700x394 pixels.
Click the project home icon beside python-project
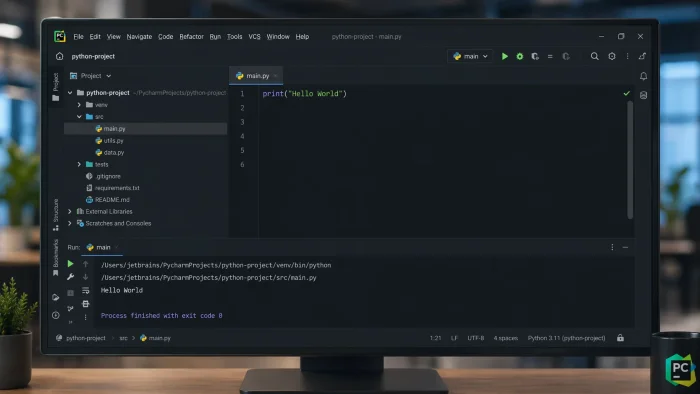pyautogui.click(x=59, y=56)
